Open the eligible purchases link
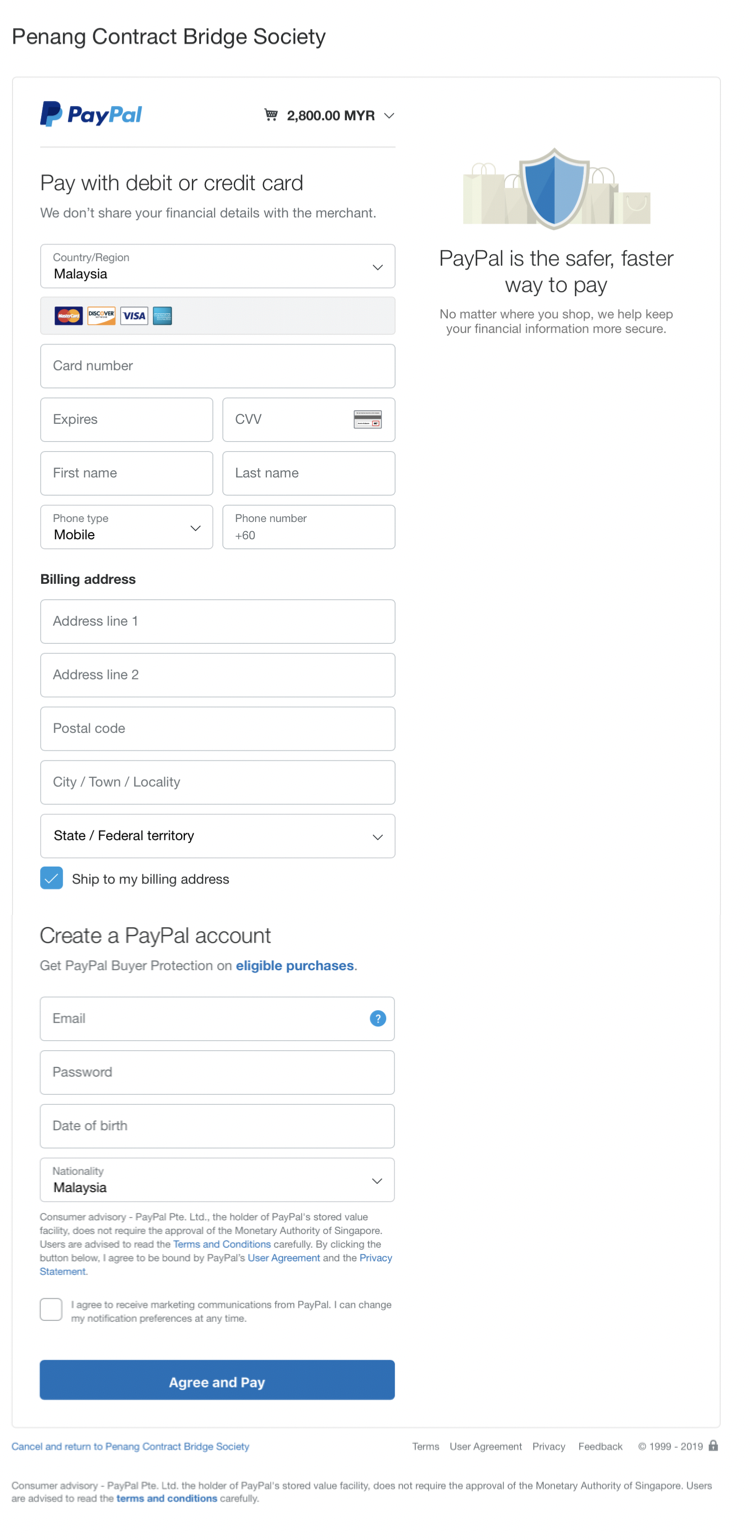The height and width of the screenshot is (1540, 750). 294,966
